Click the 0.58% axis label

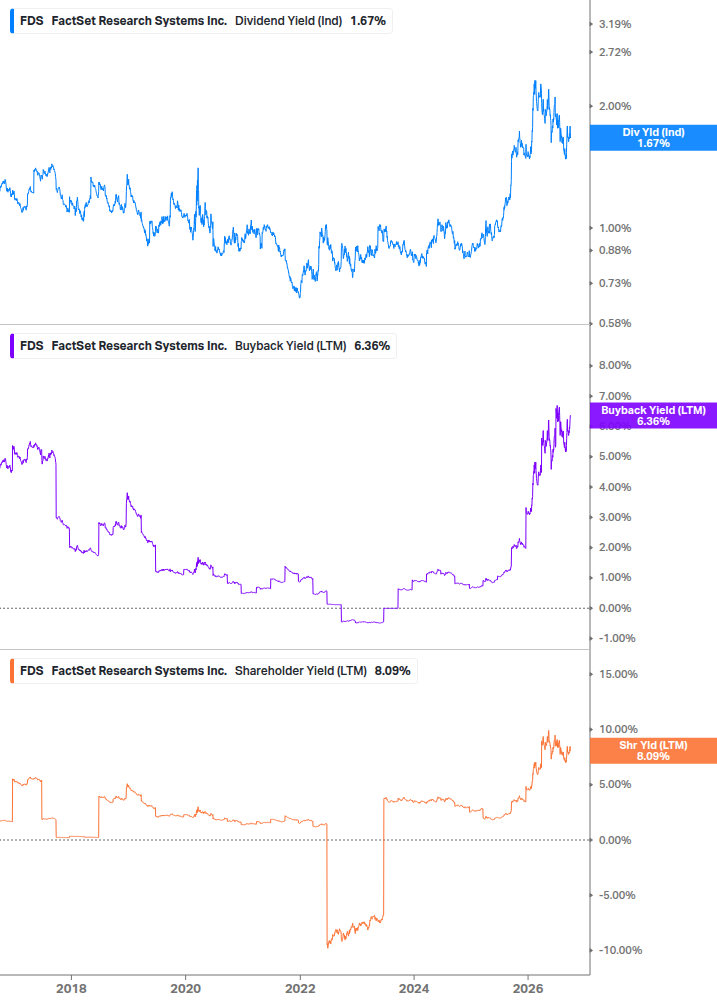(x=615, y=324)
